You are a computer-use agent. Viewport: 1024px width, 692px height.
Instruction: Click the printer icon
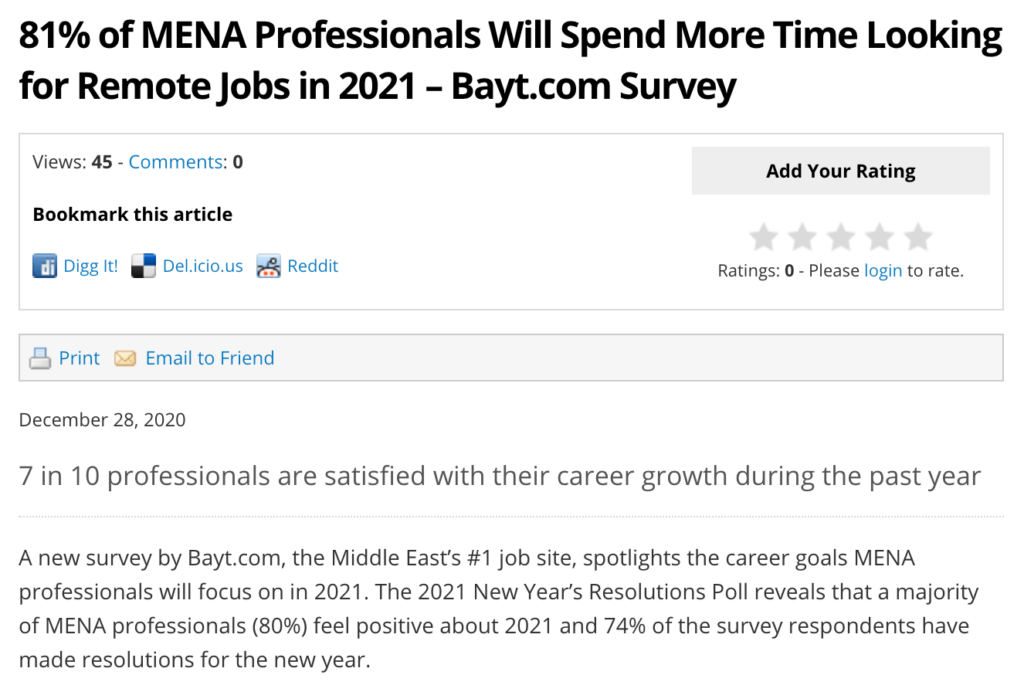pos(40,358)
